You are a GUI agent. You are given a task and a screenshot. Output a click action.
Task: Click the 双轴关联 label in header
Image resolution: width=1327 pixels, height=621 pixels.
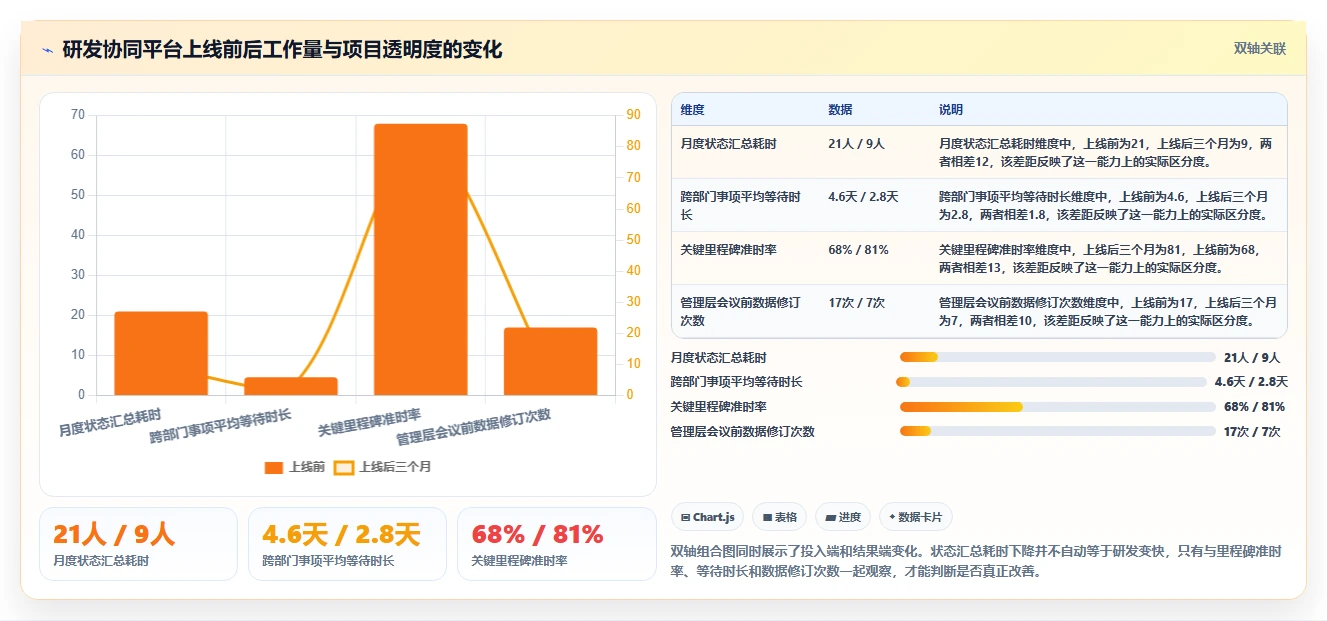pos(1259,49)
